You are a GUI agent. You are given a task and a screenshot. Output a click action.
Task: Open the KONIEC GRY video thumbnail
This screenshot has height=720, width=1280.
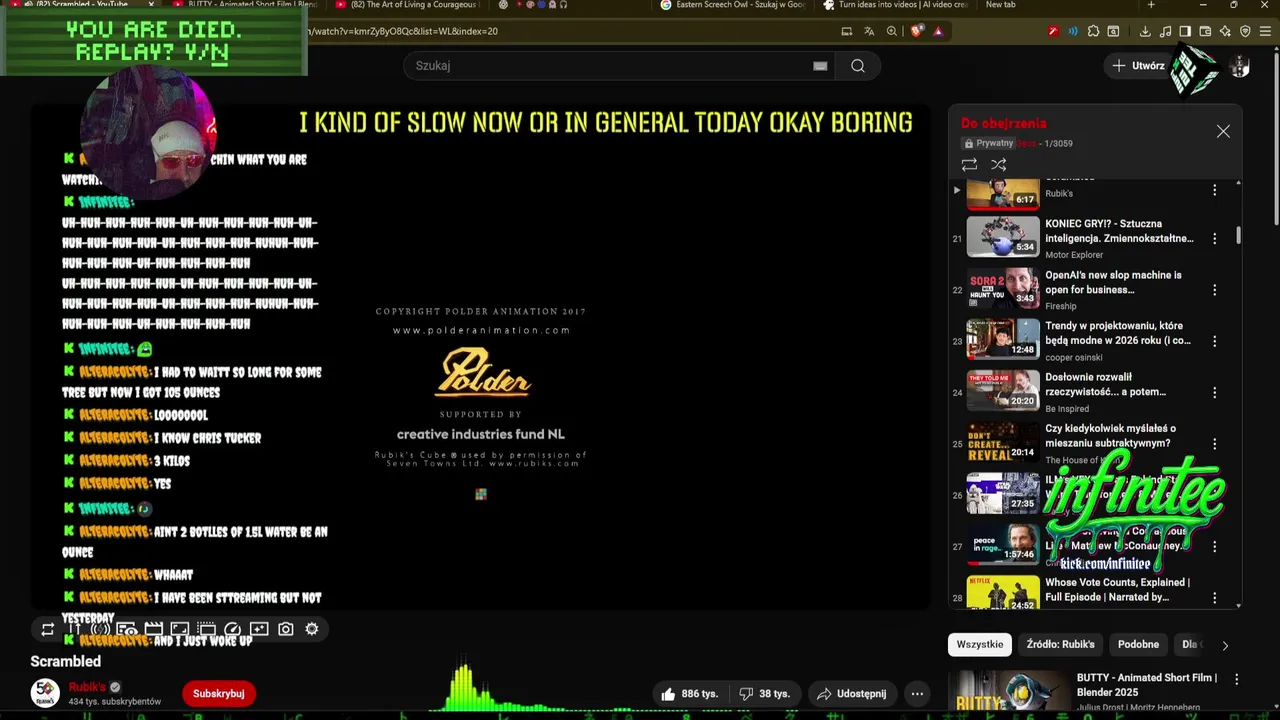pyautogui.click(x=1003, y=237)
